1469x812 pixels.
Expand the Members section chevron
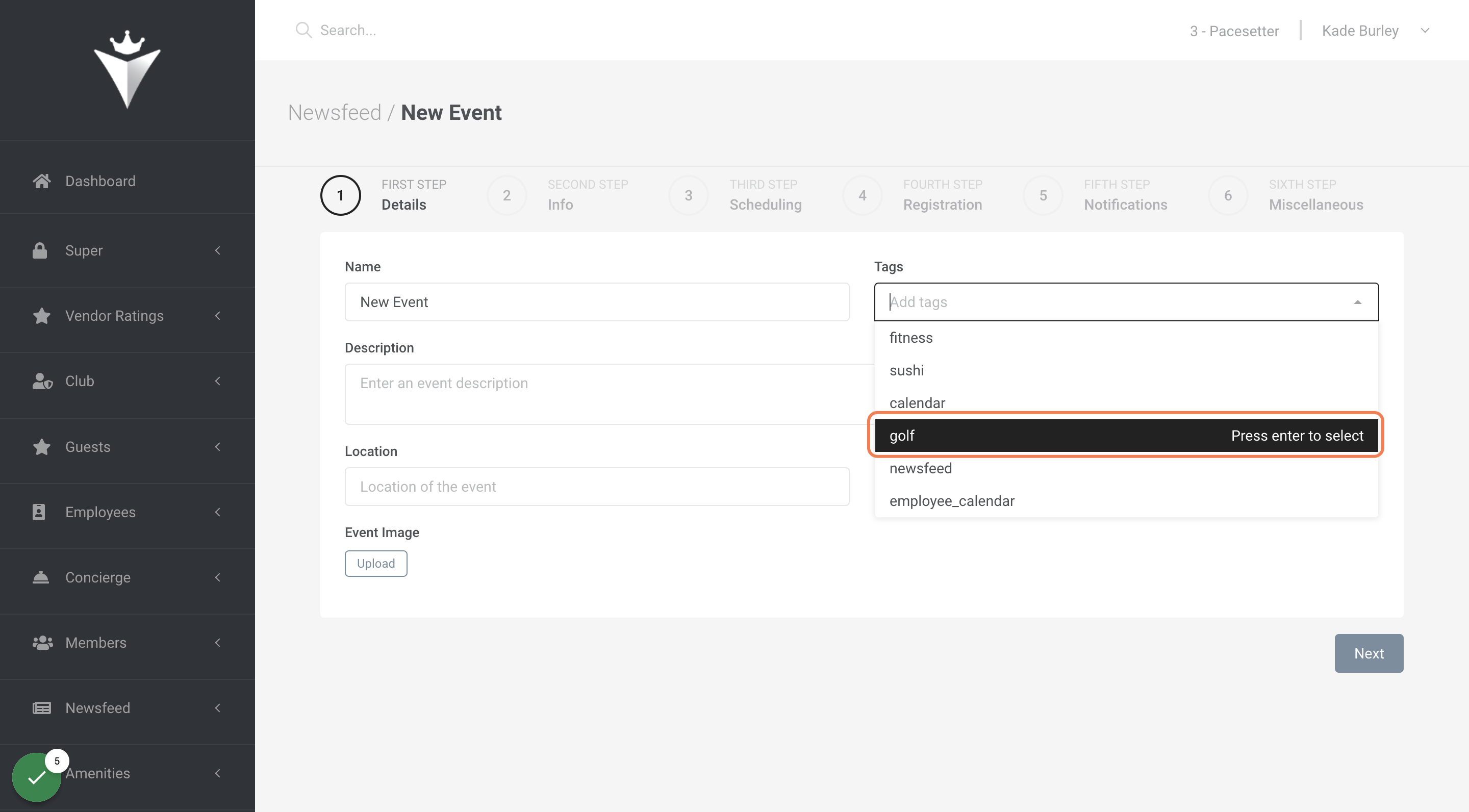pyautogui.click(x=217, y=642)
